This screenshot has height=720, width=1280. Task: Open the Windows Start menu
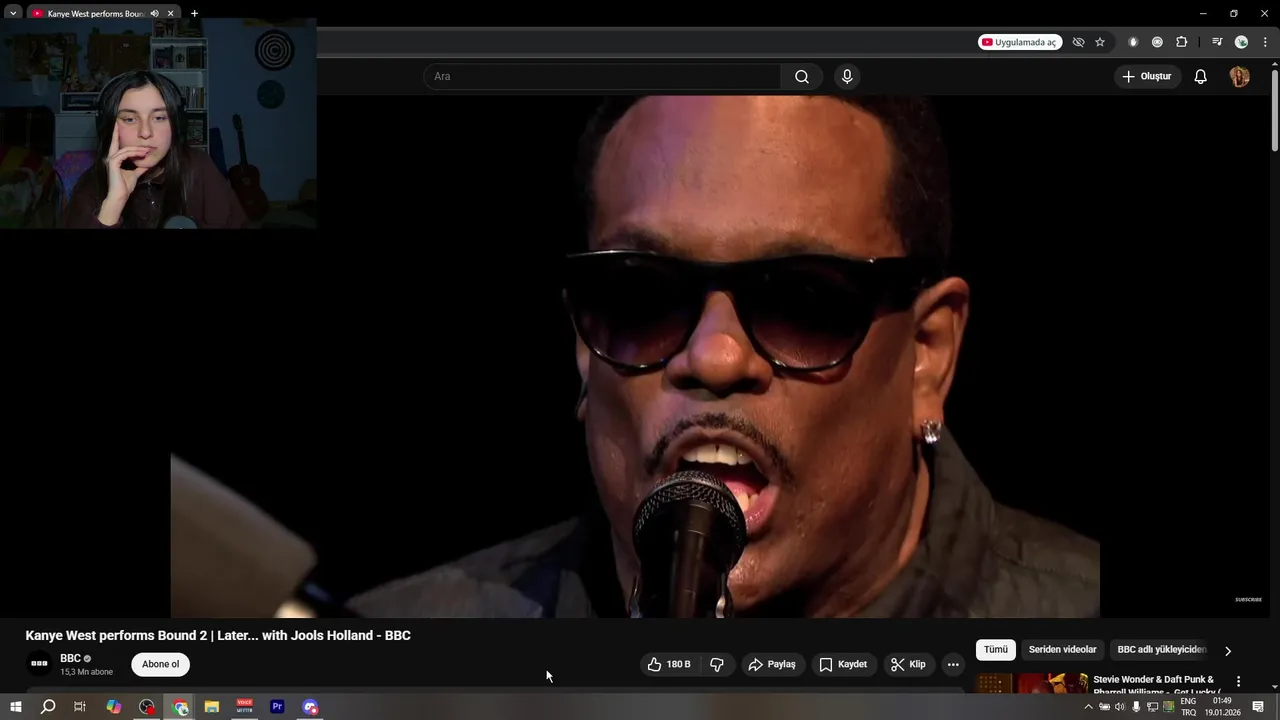pos(16,707)
